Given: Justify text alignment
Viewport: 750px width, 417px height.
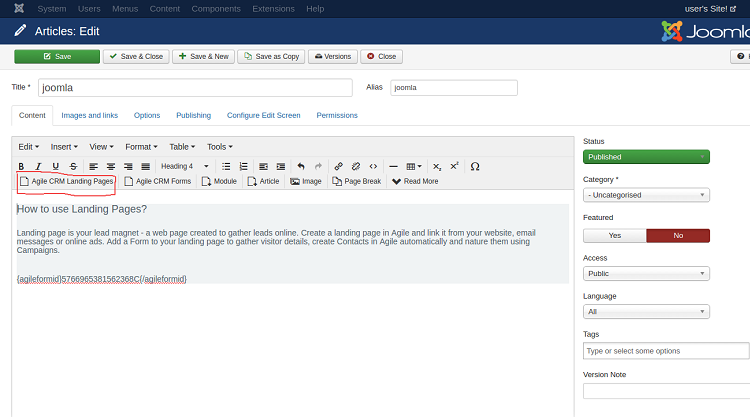Looking at the screenshot, I should [145, 166].
